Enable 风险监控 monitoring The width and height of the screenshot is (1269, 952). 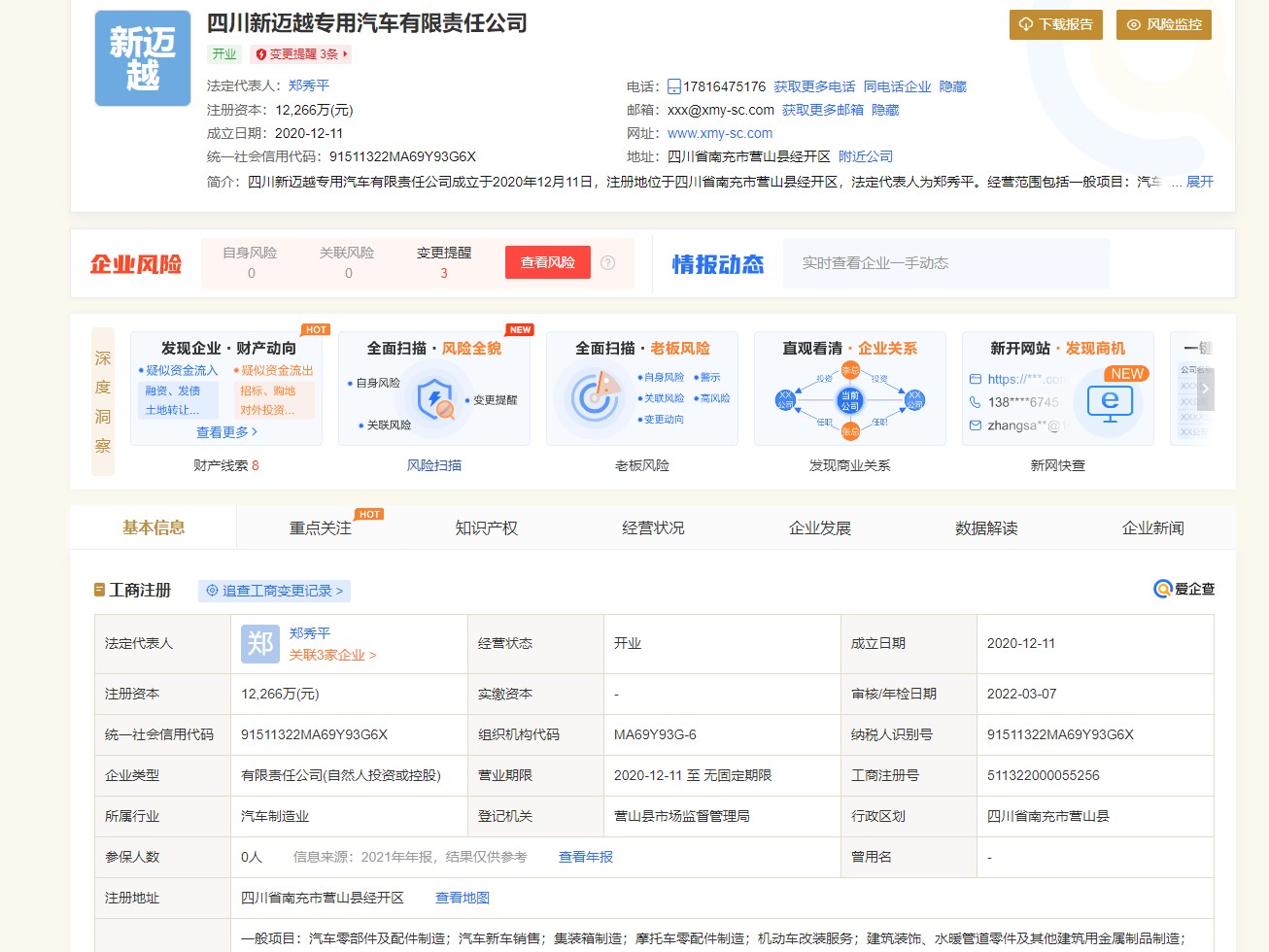1163,24
